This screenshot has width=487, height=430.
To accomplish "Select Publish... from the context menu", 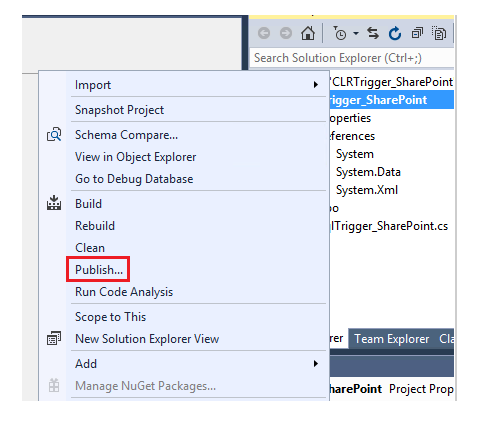I will (99, 269).
